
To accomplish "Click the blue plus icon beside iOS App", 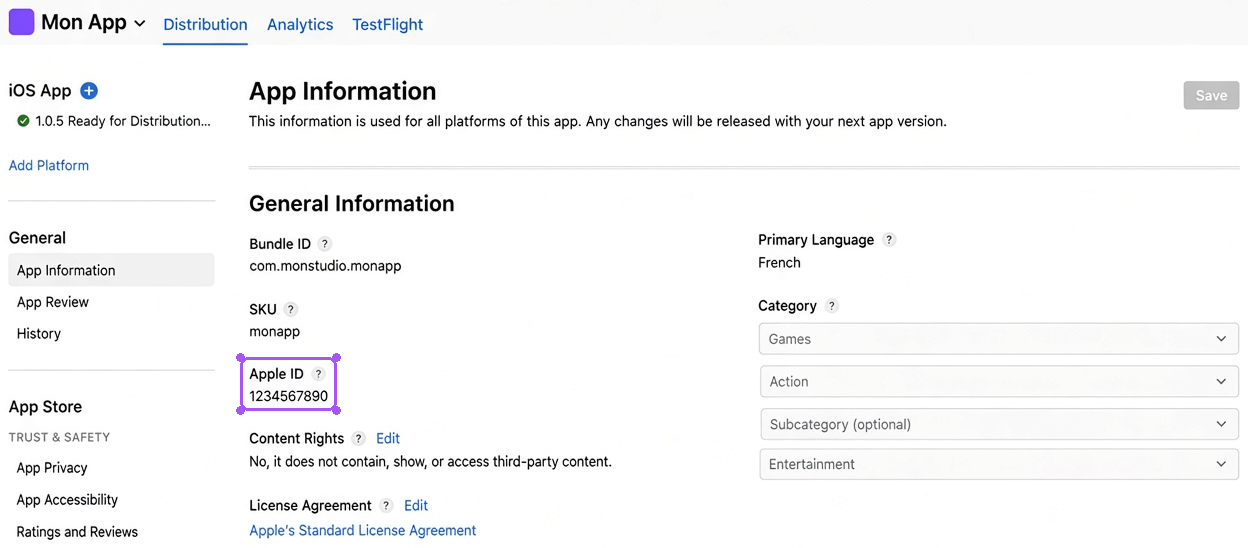I will click(89, 91).
